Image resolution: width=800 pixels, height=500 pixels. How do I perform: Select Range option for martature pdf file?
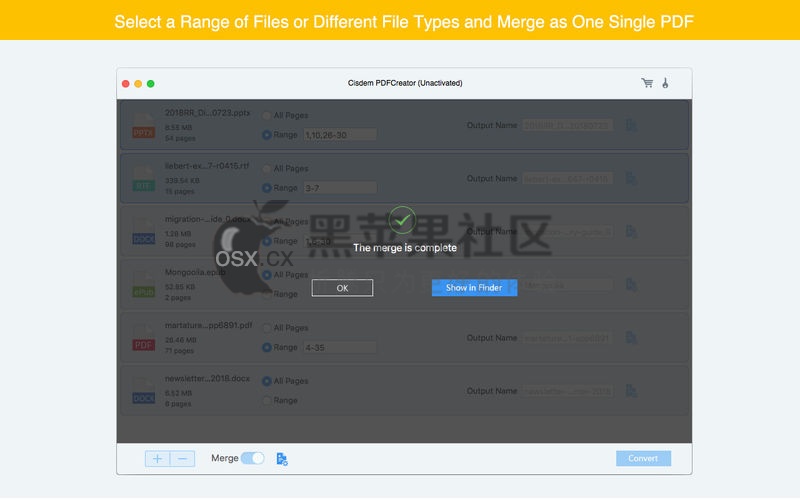point(266,347)
